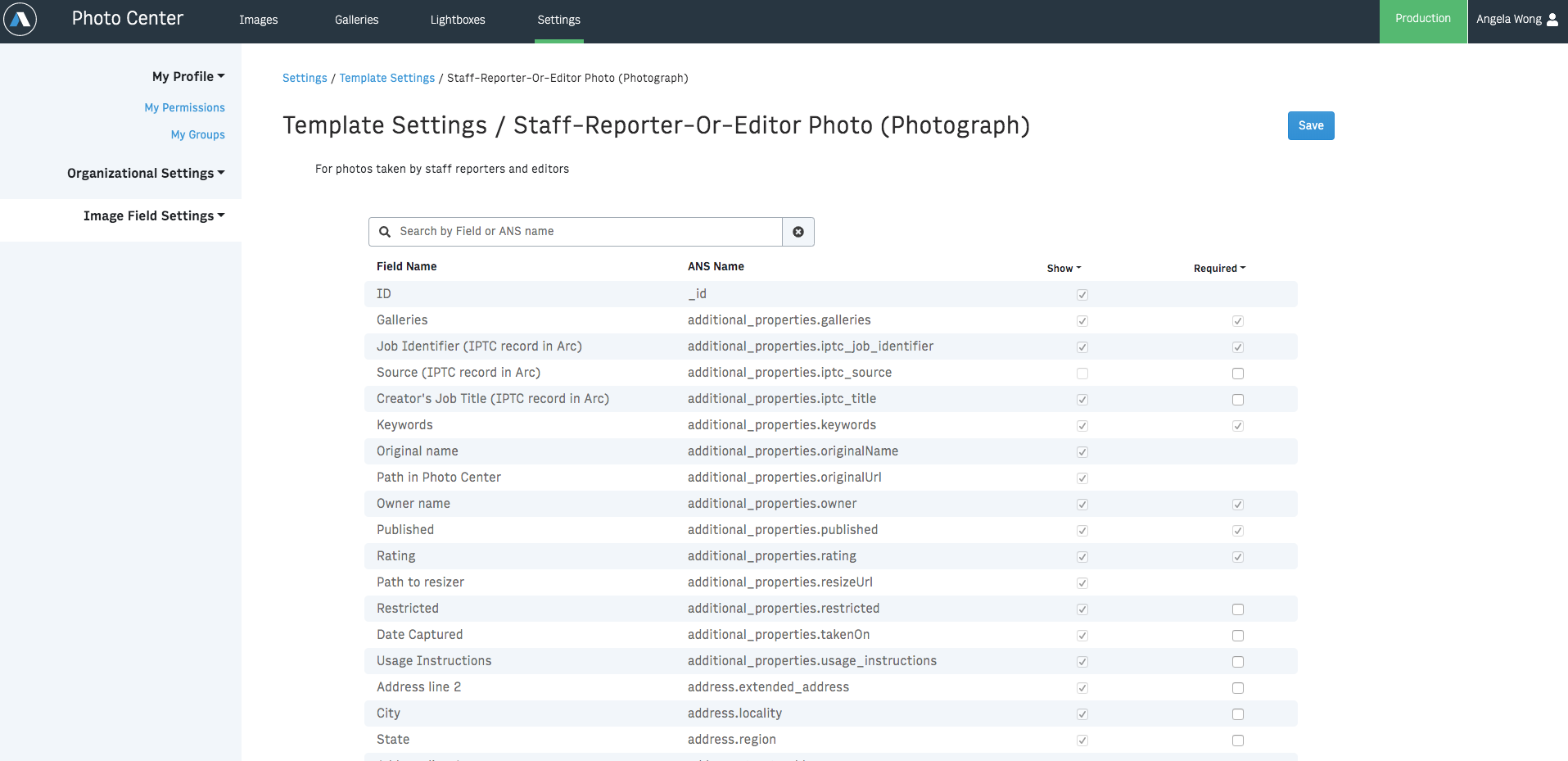1568x761 pixels.
Task: Enable Required checkbox for State
Action: click(1238, 741)
